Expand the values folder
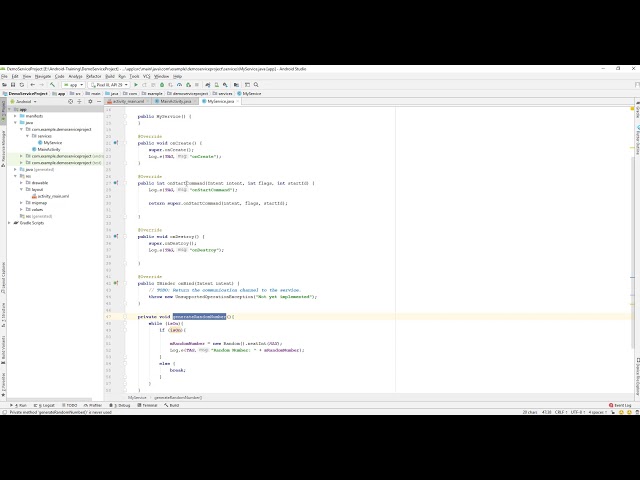The width and height of the screenshot is (640, 480). click(22, 209)
